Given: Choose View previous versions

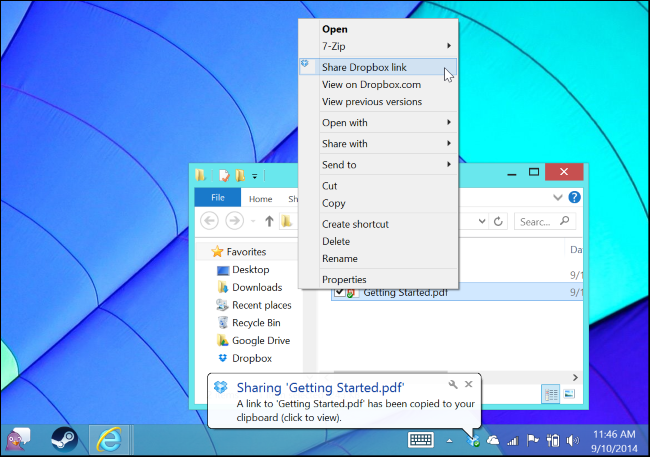Looking at the screenshot, I should point(378,102).
